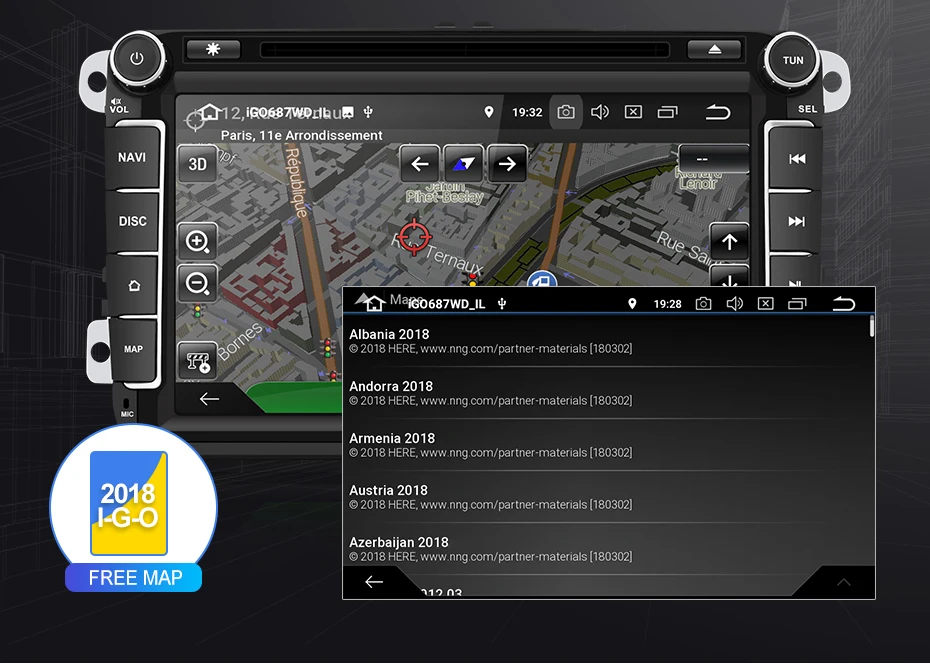Rotate the map left with the arrow button
The height and width of the screenshot is (664, 930).
420,164
